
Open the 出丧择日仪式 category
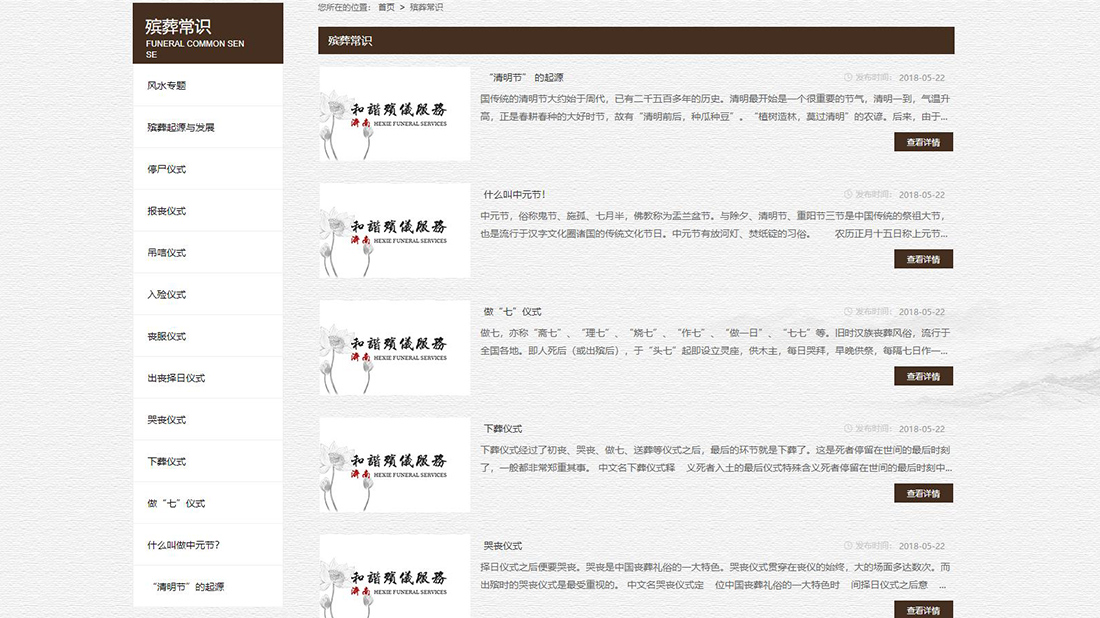(x=176, y=378)
